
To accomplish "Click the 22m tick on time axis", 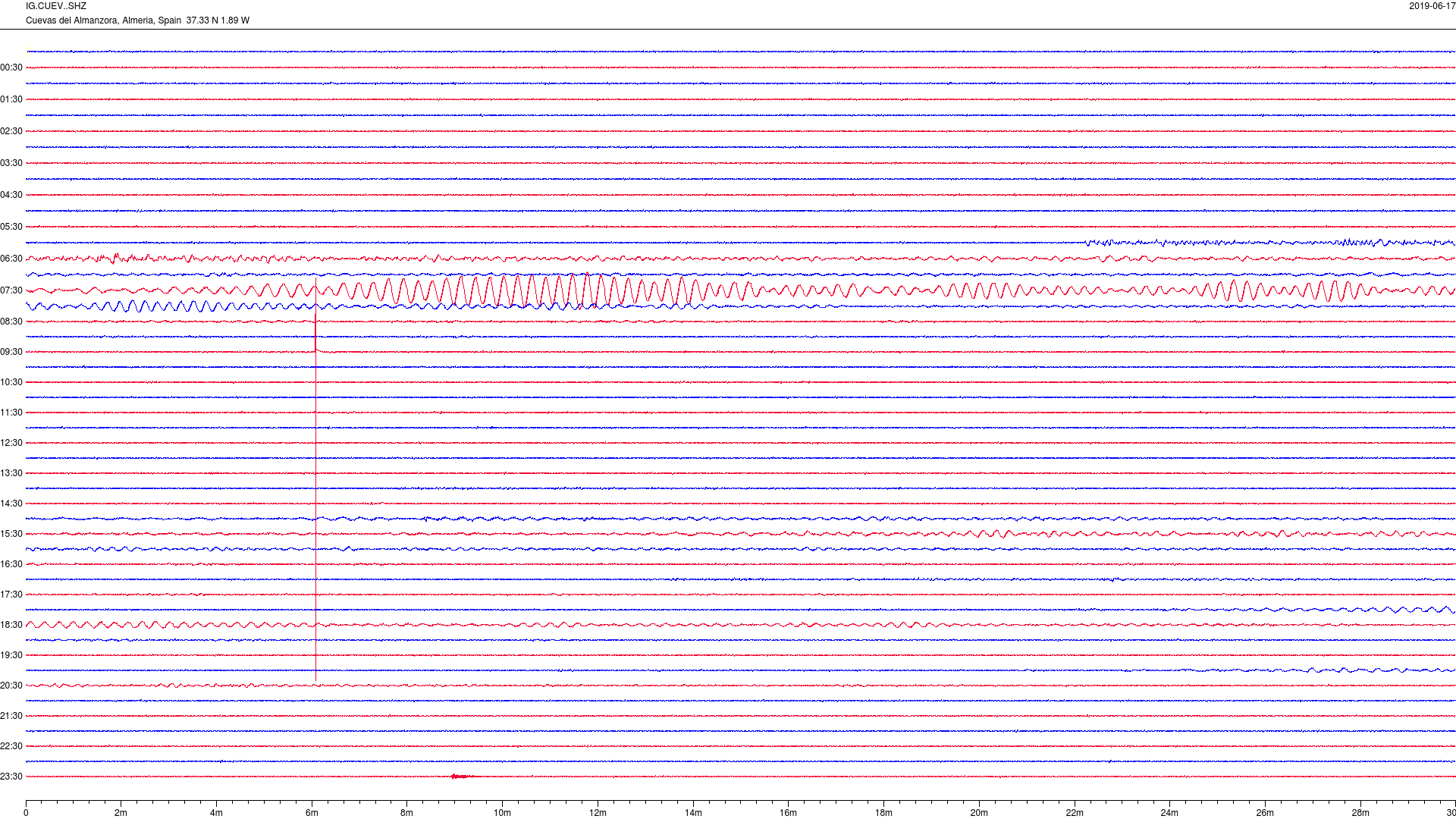I will tap(1075, 813).
